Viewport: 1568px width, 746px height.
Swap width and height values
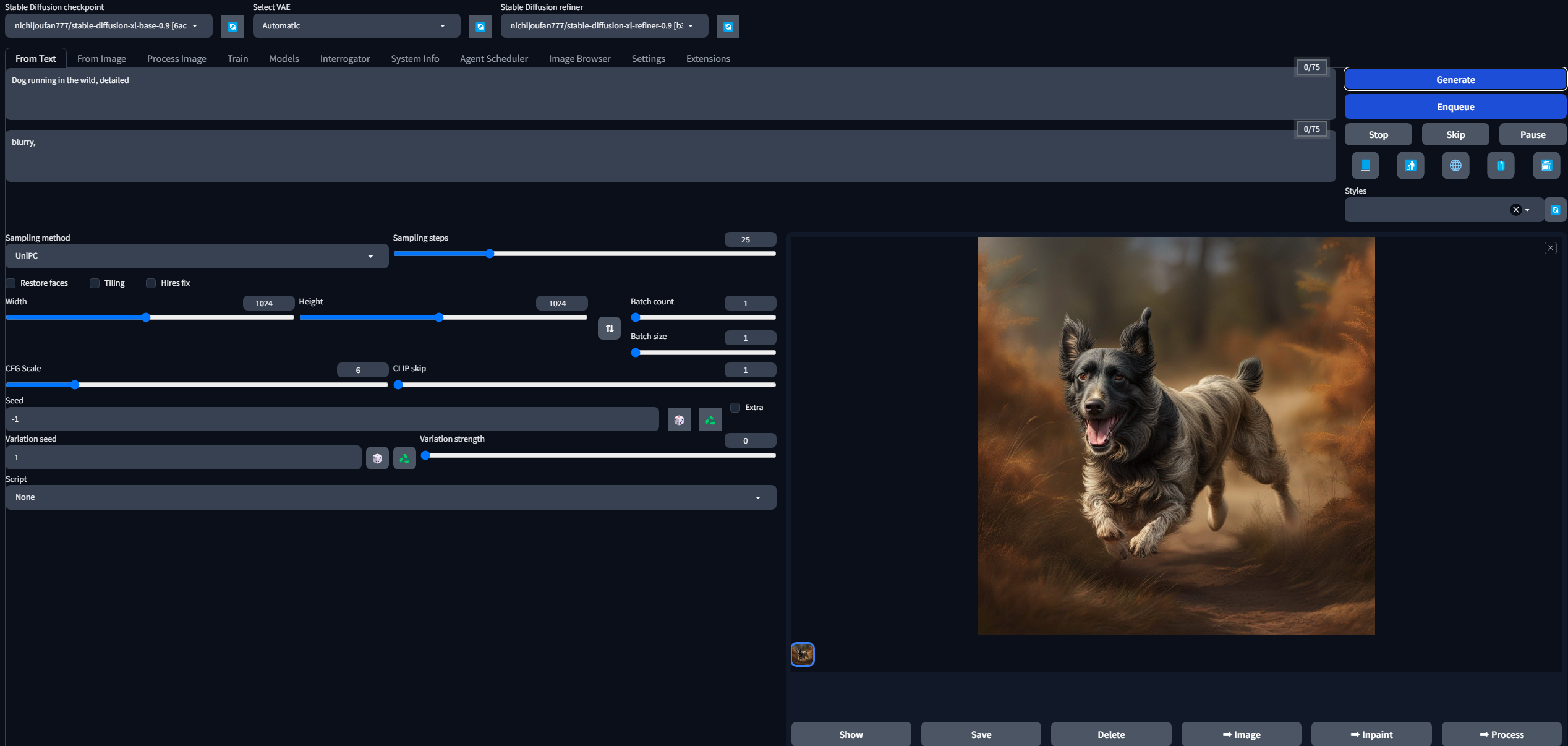[609, 328]
